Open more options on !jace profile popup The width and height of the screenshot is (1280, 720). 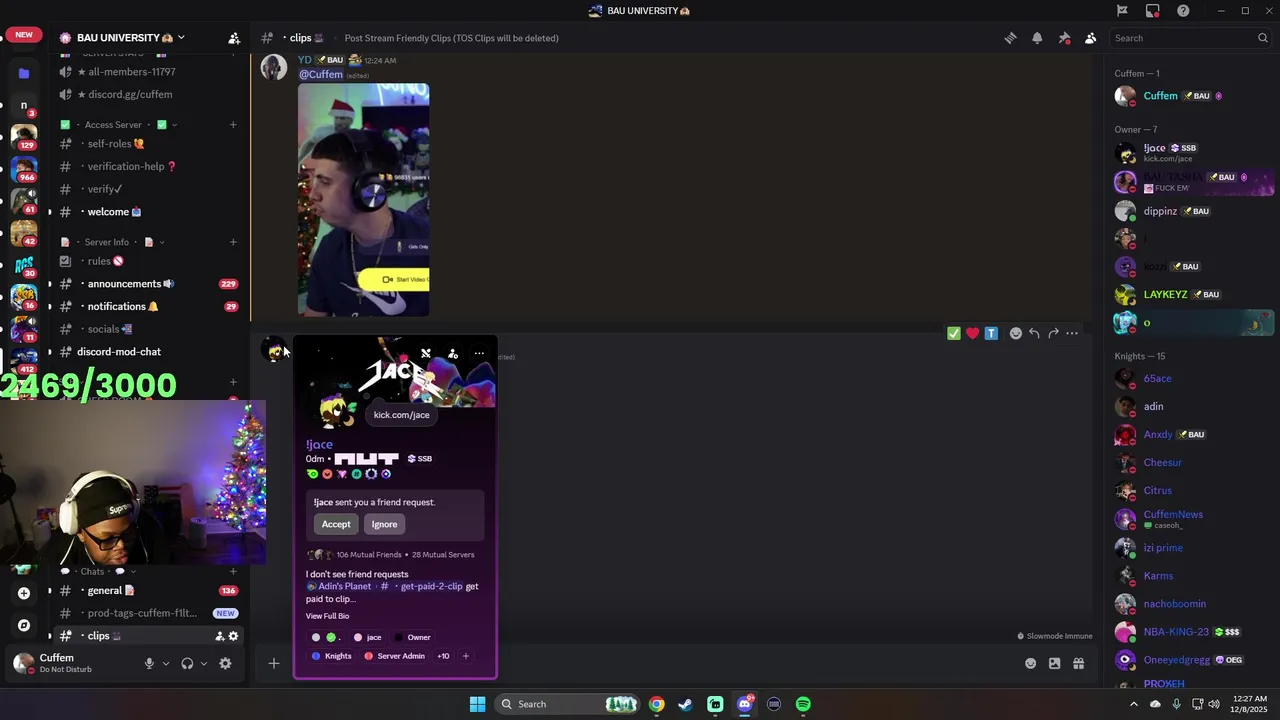pos(479,354)
